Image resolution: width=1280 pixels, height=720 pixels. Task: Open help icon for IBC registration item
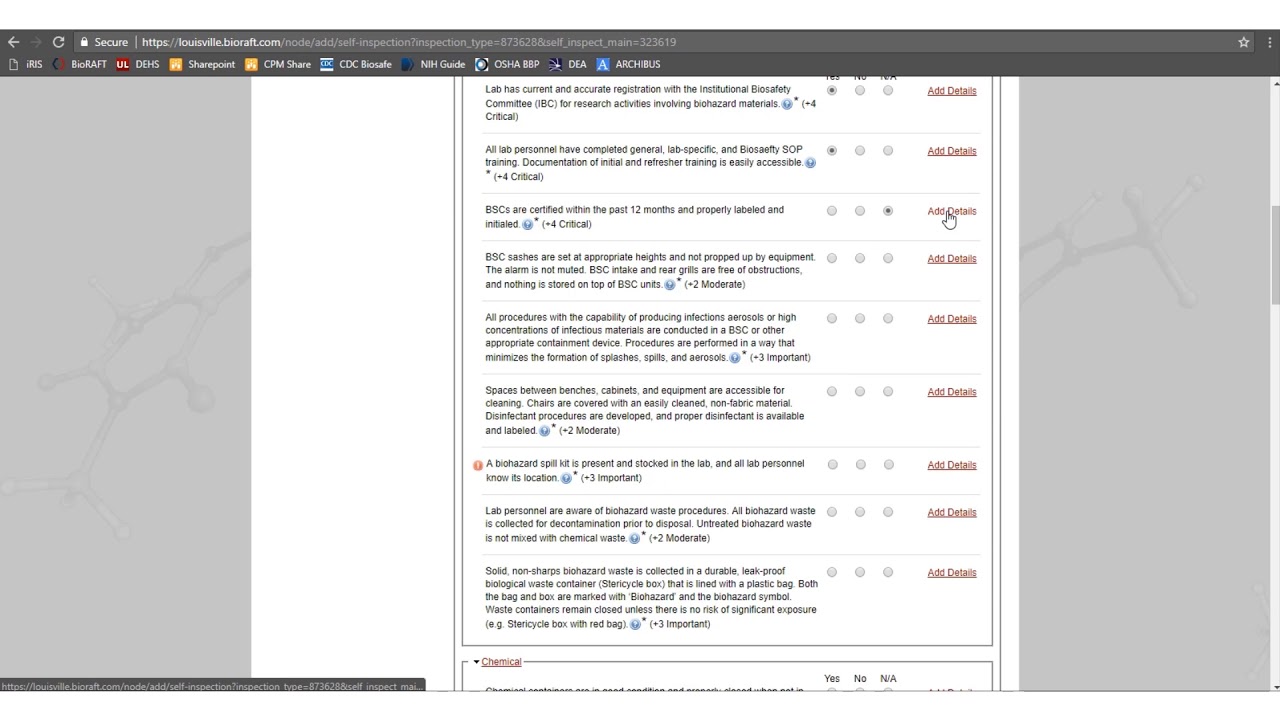pyautogui.click(x=787, y=104)
